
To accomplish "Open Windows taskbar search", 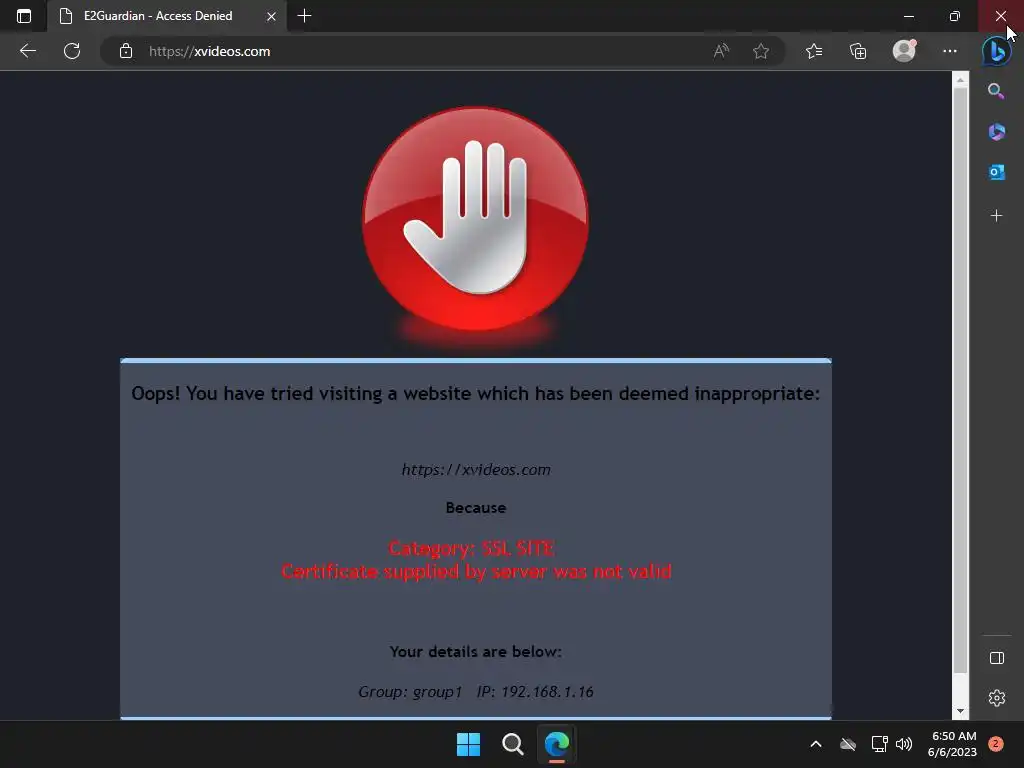I will coord(513,744).
